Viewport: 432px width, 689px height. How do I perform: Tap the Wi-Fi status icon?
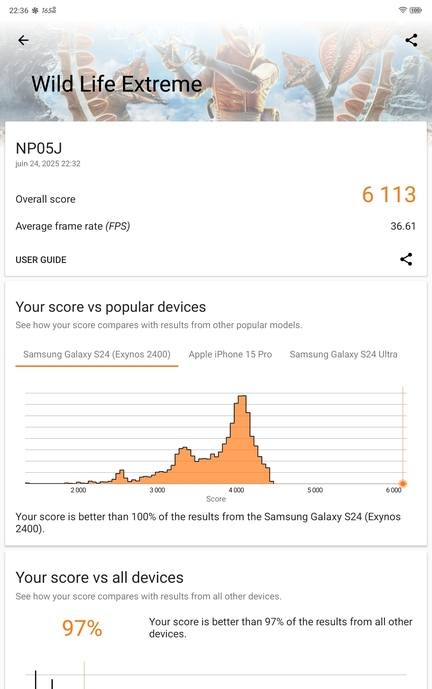tap(403, 10)
